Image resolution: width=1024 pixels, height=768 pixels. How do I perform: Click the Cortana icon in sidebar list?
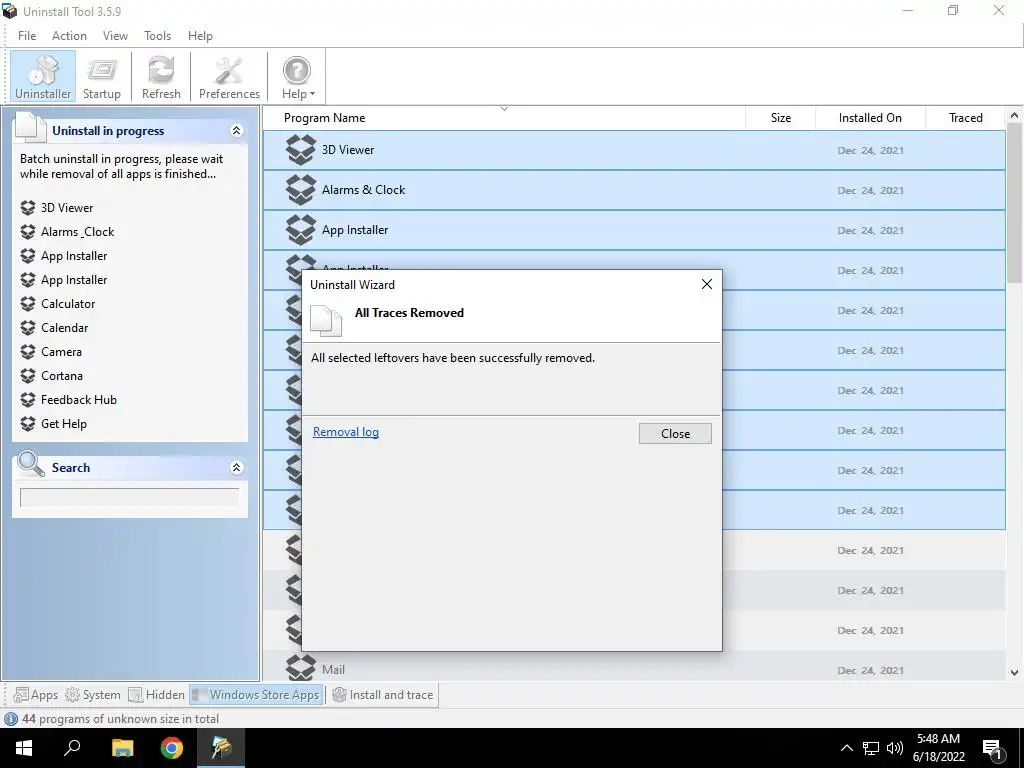tap(27, 376)
